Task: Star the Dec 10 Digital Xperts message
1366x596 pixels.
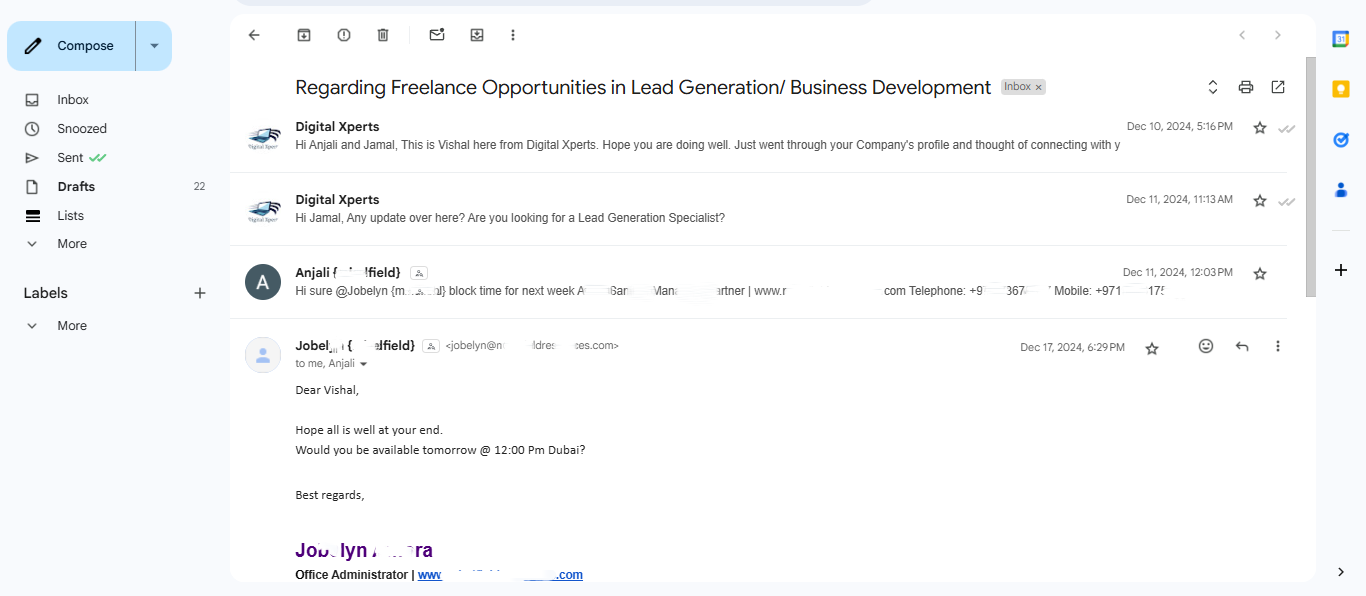Action: coord(1260,128)
